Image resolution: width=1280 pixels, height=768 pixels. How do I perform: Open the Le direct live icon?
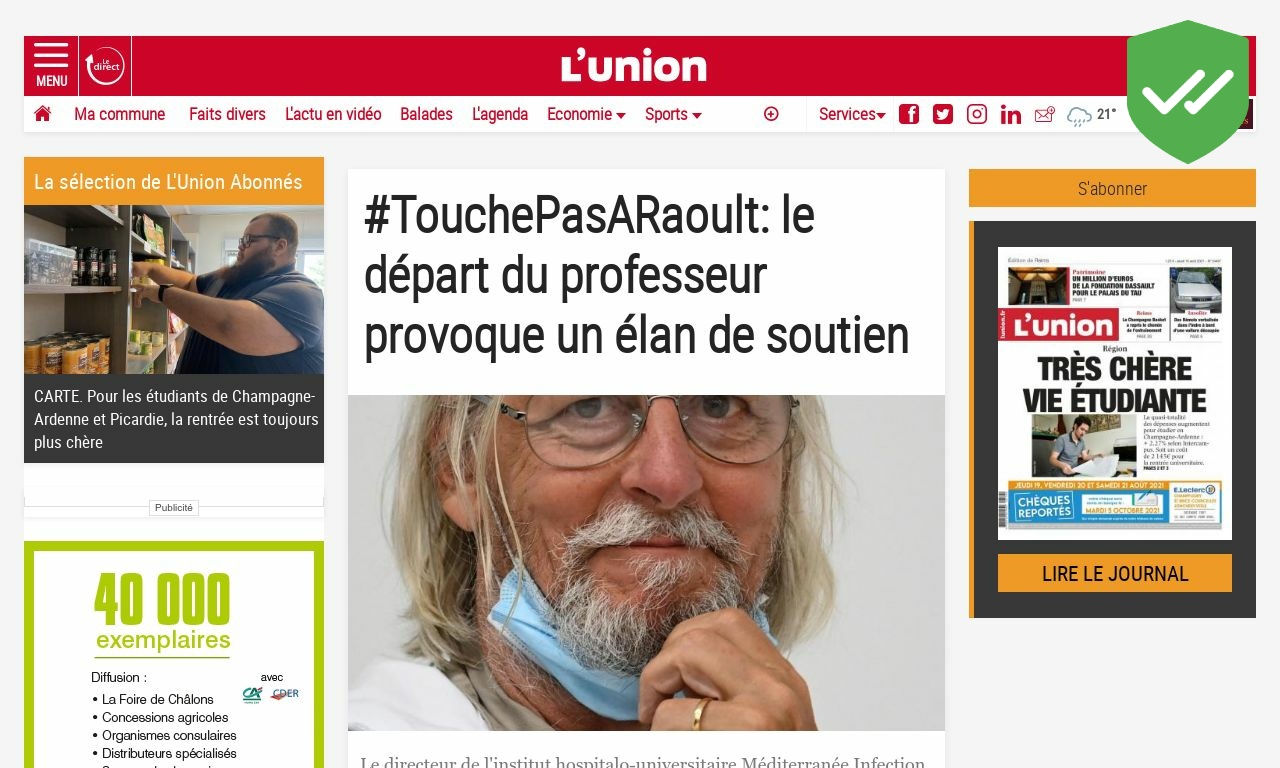point(105,66)
